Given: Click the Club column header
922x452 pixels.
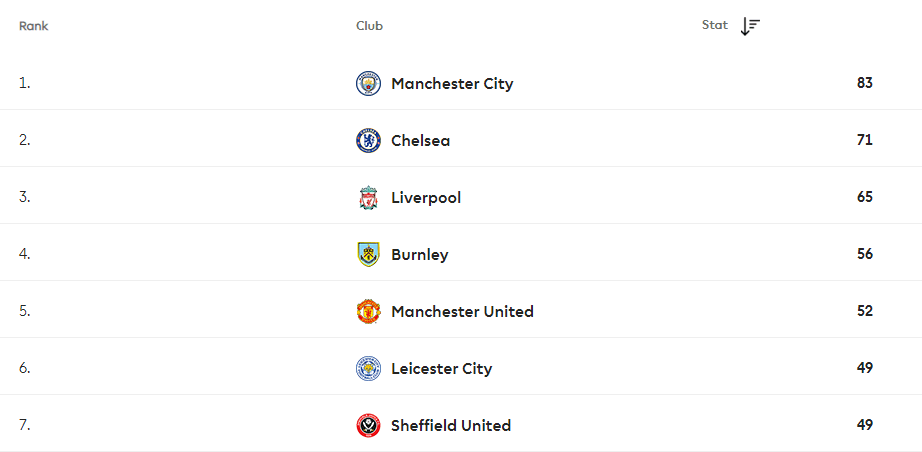Looking at the screenshot, I should (369, 26).
